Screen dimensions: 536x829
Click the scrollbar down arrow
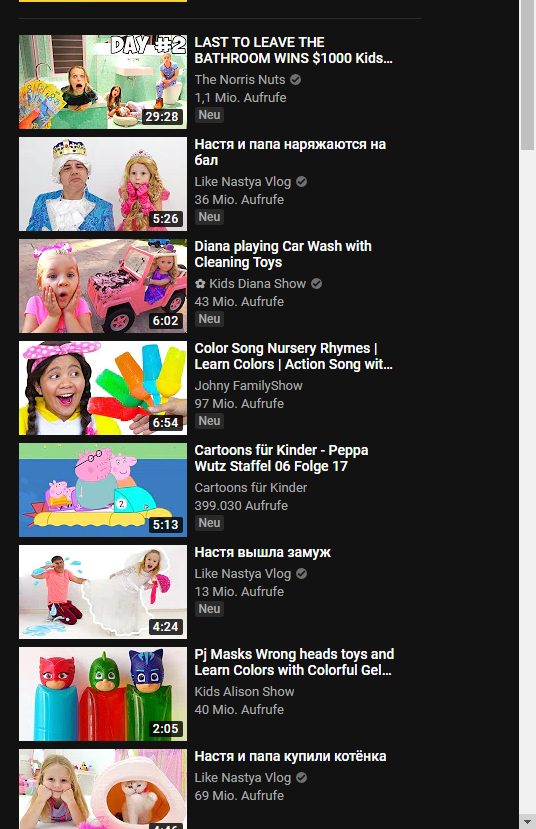(x=528, y=821)
